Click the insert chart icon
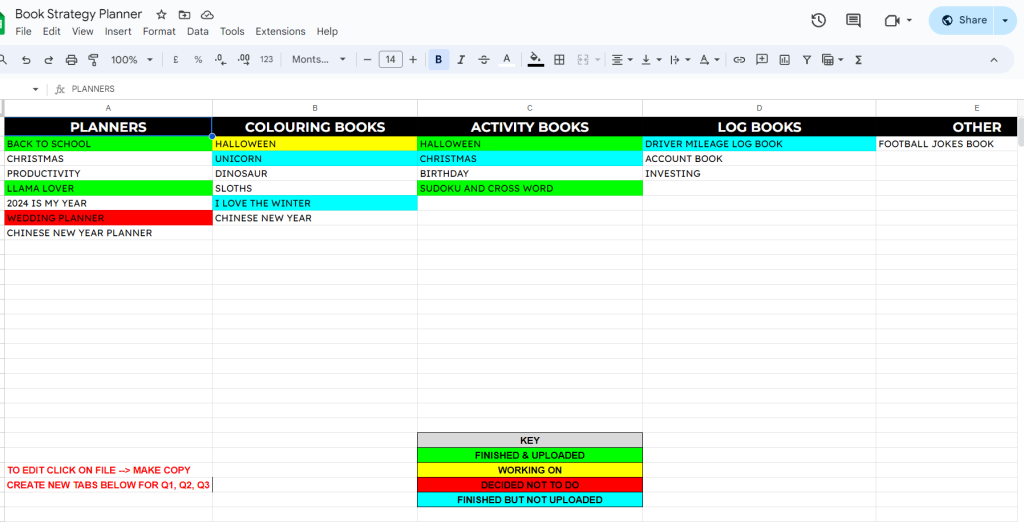 pos(784,59)
